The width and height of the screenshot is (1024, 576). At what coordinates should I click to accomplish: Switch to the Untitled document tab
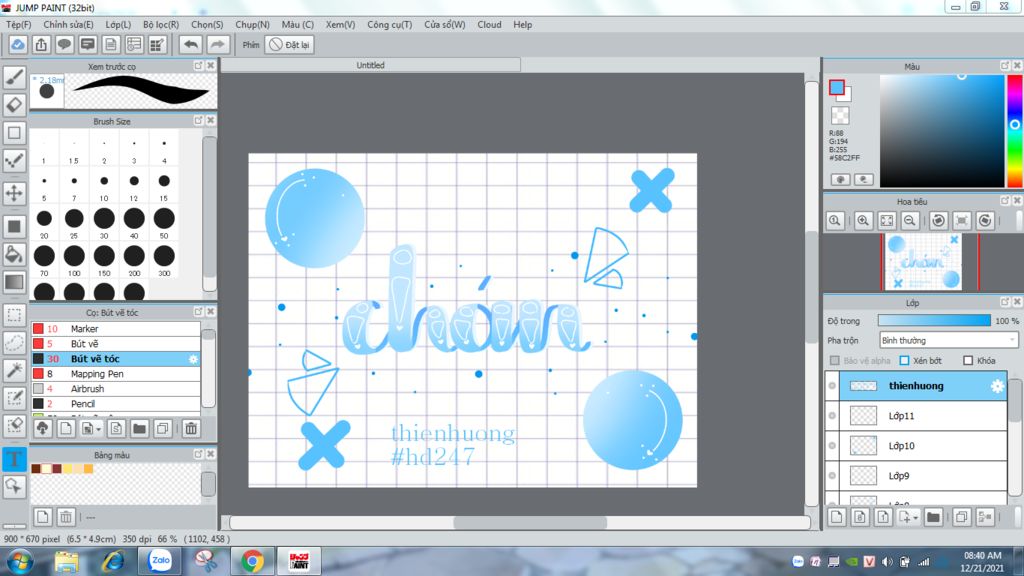pos(370,65)
